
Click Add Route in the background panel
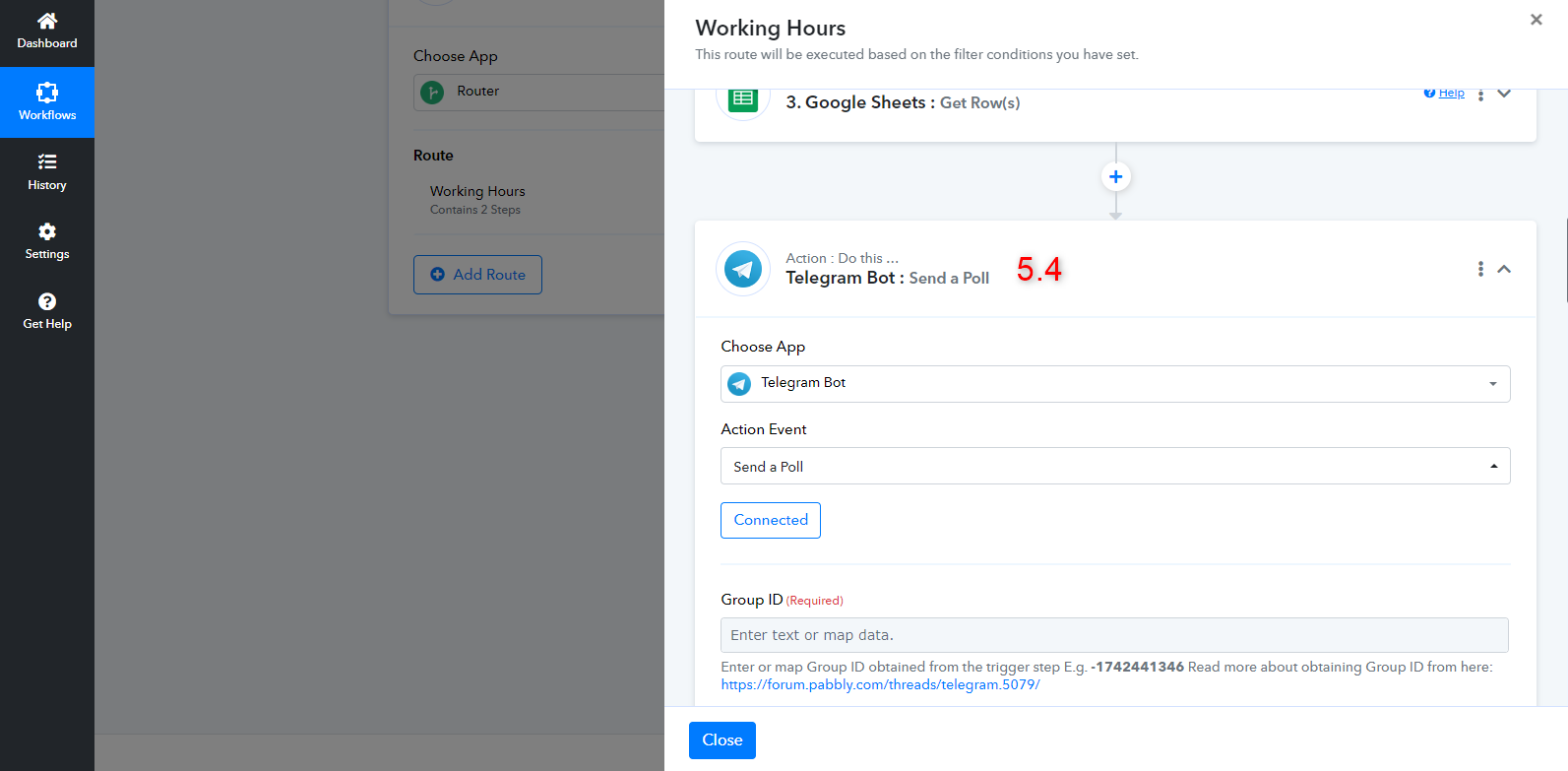(477, 275)
